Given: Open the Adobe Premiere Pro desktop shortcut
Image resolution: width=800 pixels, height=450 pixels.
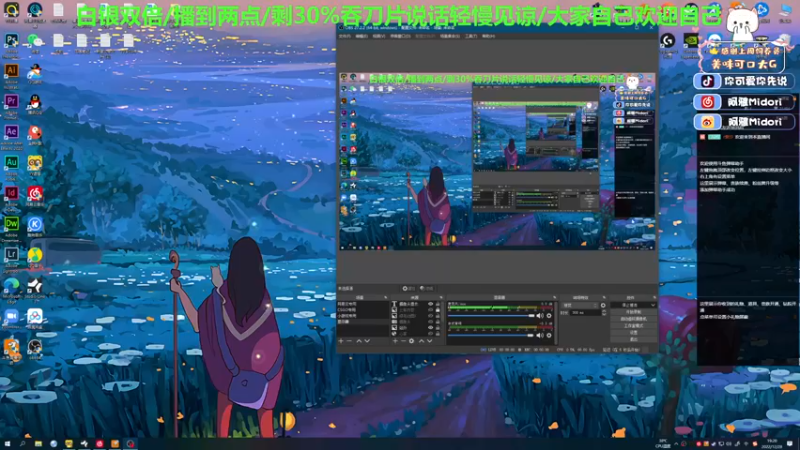Looking at the screenshot, I should tap(11, 101).
